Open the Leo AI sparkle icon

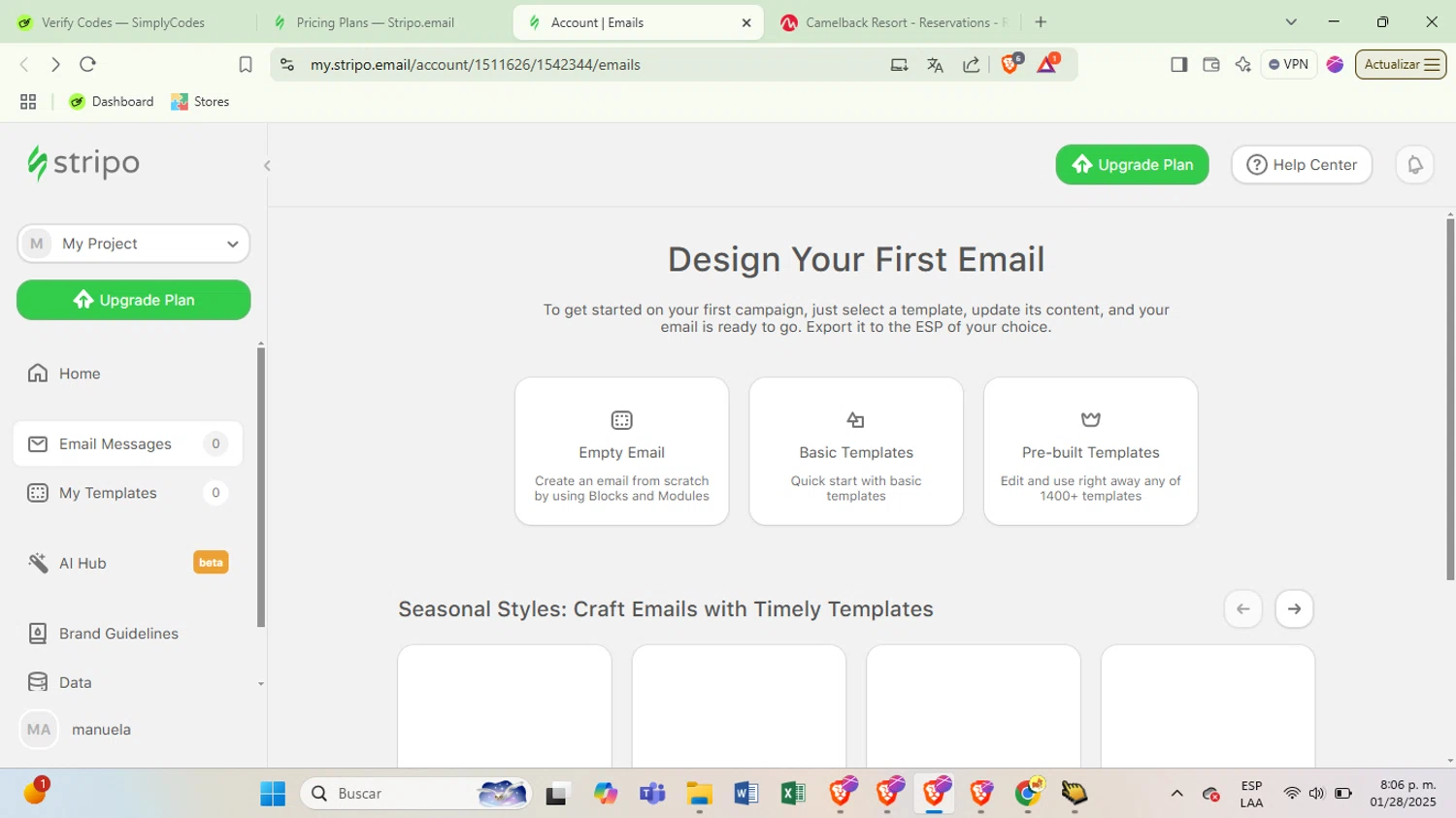click(1242, 64)
